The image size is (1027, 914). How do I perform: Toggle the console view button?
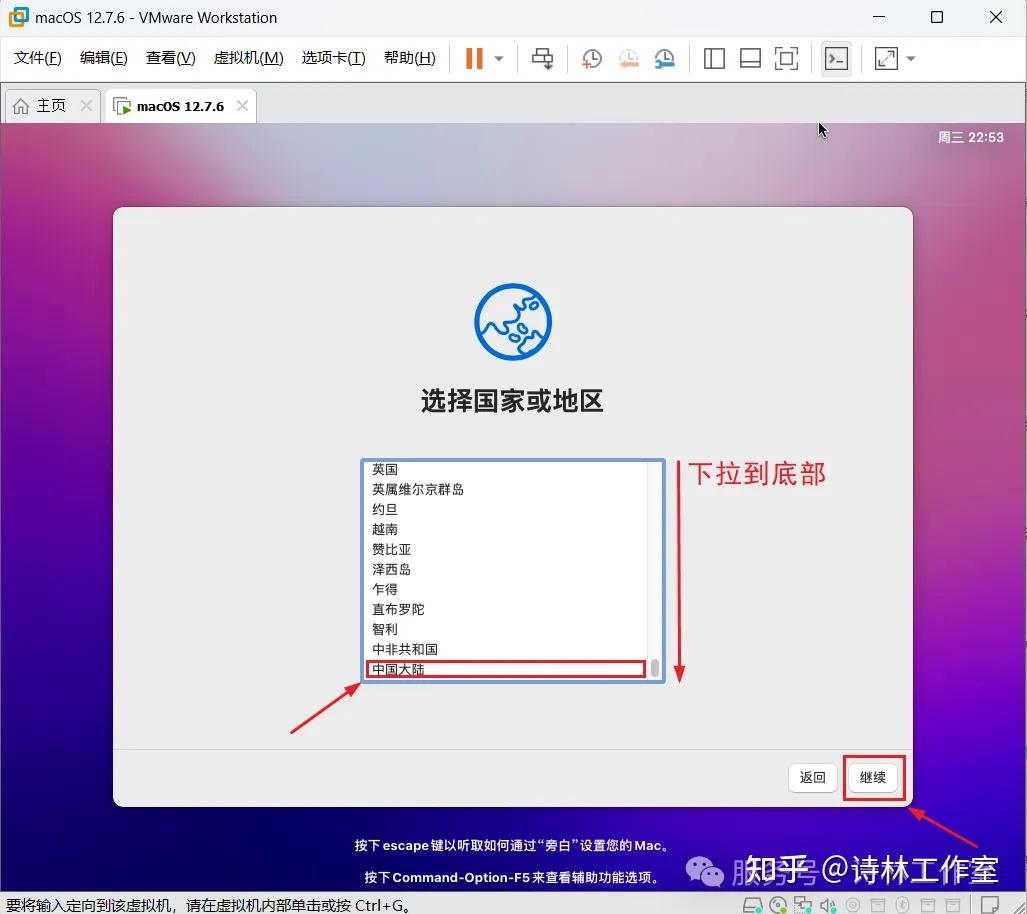tap(836, 58)
